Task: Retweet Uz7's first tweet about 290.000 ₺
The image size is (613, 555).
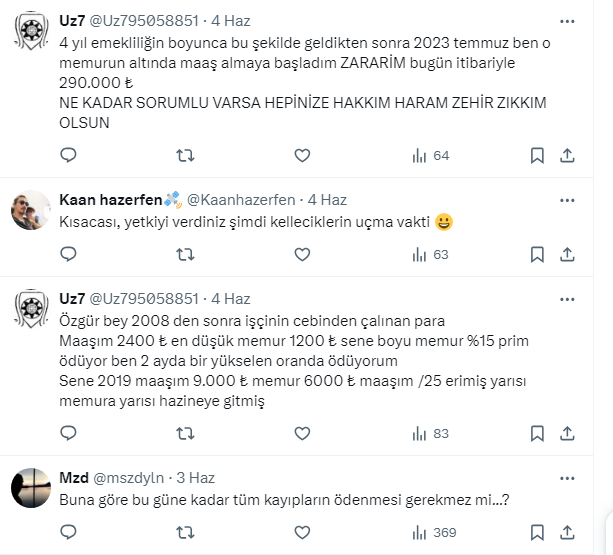Action: point(185,155)
